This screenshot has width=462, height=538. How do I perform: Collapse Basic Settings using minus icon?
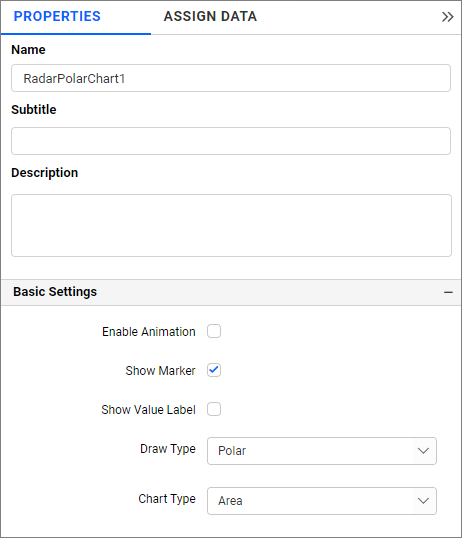(x=448, y=292)
